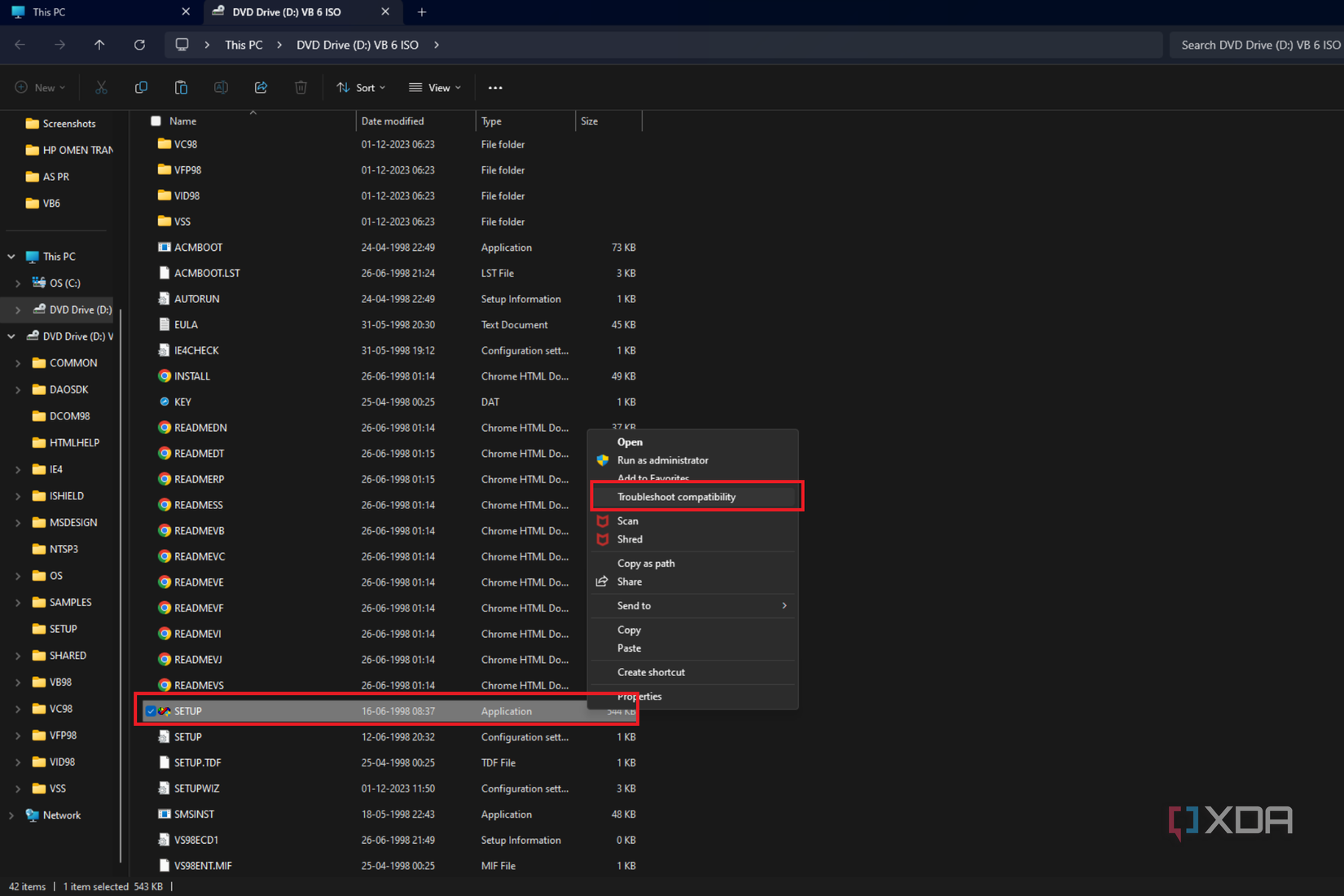Refresh the folder with the refresh icon
The width and height of the screenshot is (1344, 896).
coord(139,45)
